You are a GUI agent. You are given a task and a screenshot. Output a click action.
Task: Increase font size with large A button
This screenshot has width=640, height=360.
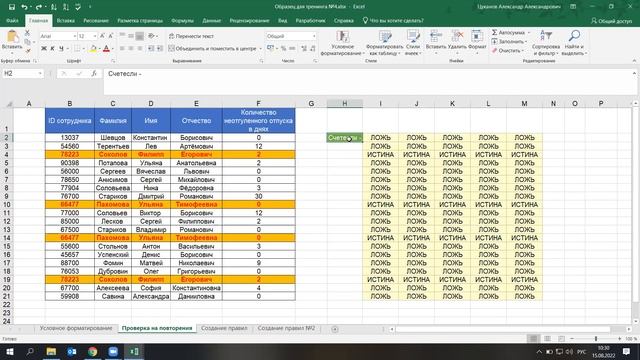(x=102, y=36)
